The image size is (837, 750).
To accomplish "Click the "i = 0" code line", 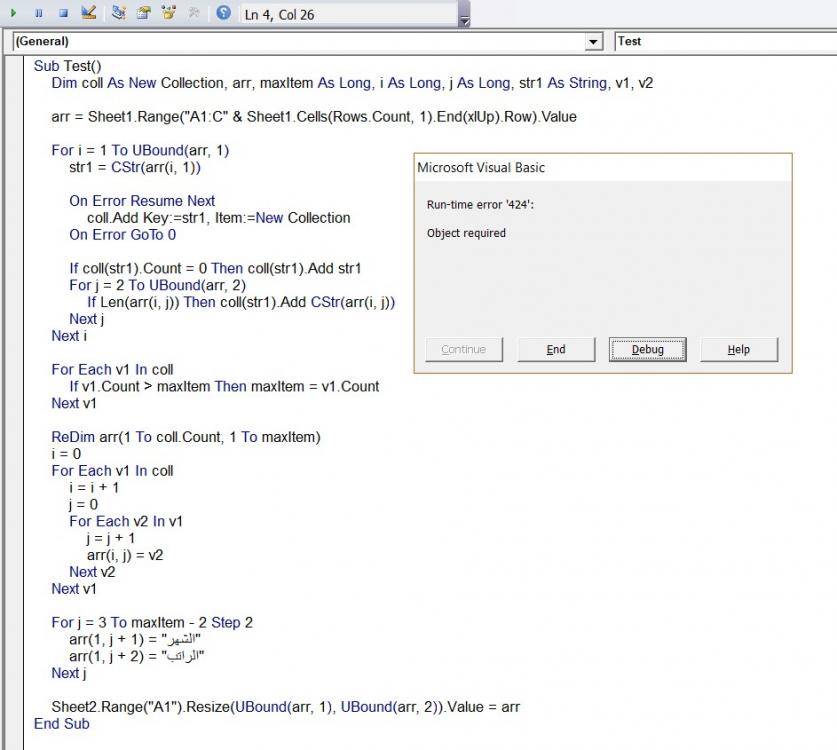I will [66, 454].
